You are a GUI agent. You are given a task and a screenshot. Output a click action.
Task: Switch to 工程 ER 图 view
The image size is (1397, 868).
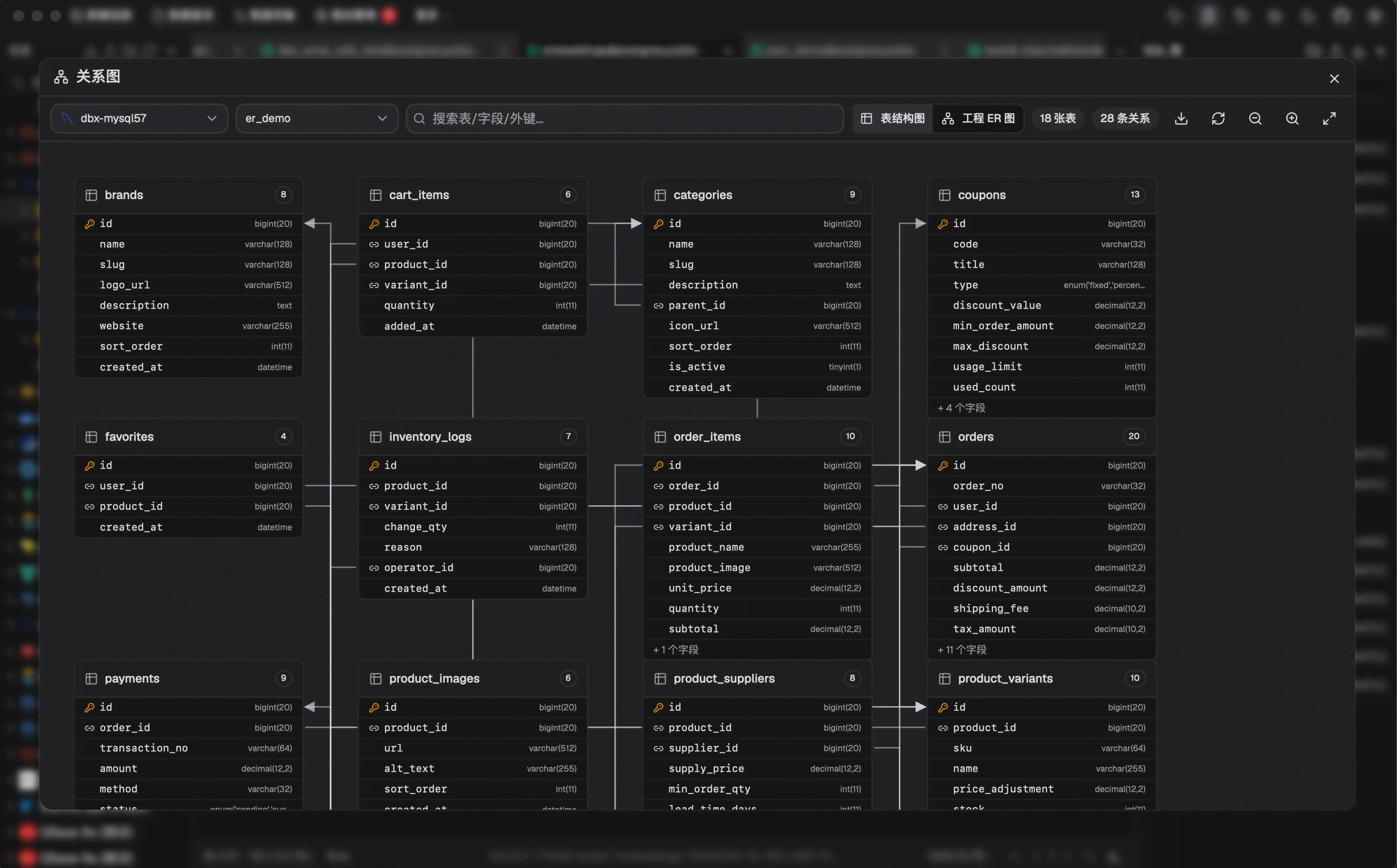(979, 118)
